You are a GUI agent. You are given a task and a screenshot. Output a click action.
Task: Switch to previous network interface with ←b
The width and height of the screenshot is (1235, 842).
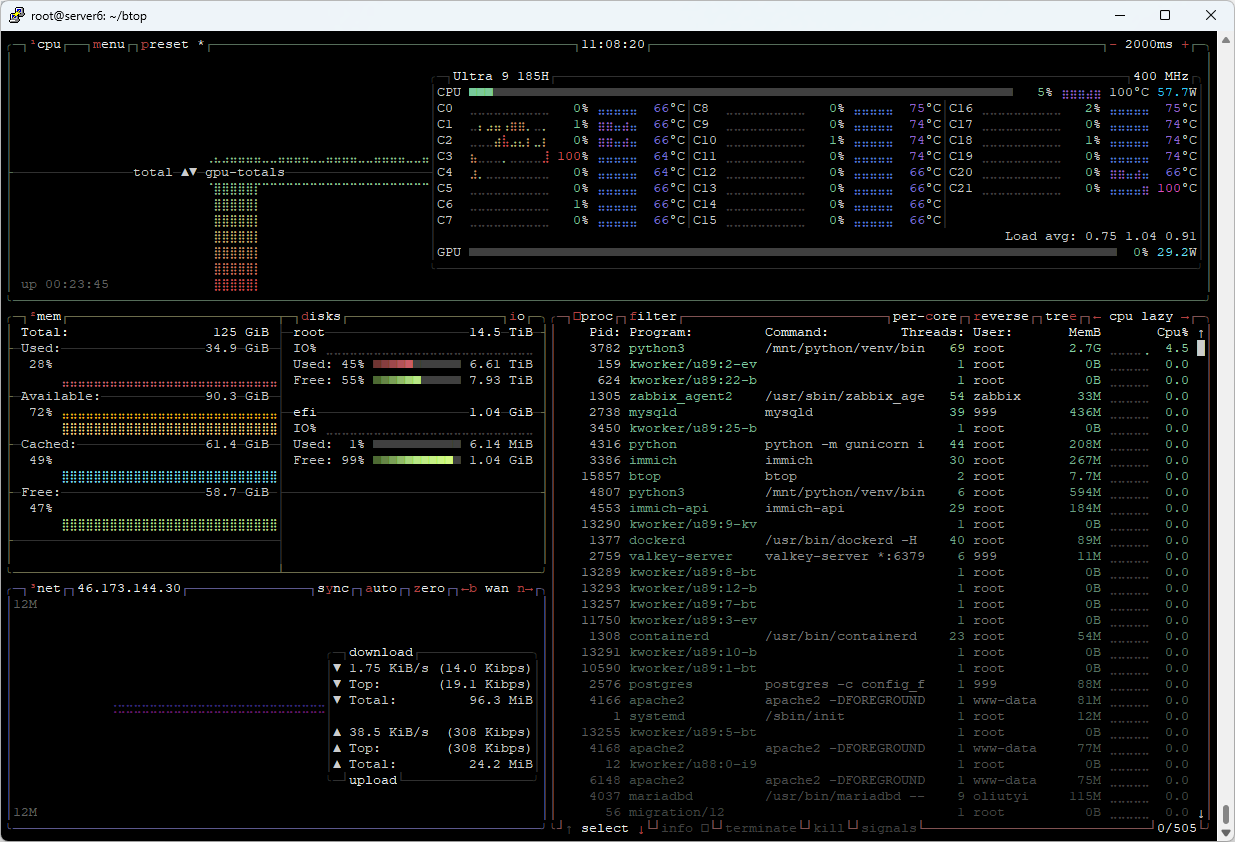pyautogui.click(x=468, y=589)
